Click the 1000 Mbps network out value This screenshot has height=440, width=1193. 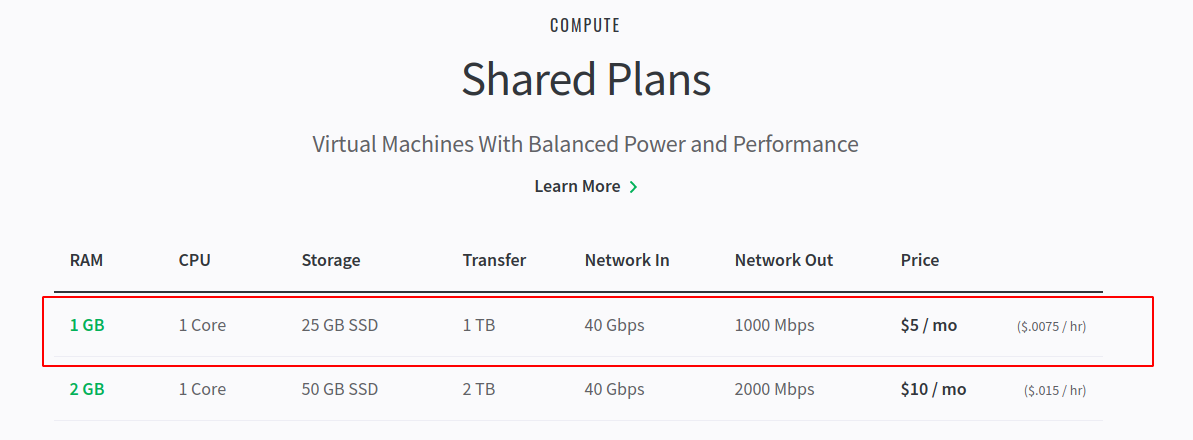pos(775,326)
